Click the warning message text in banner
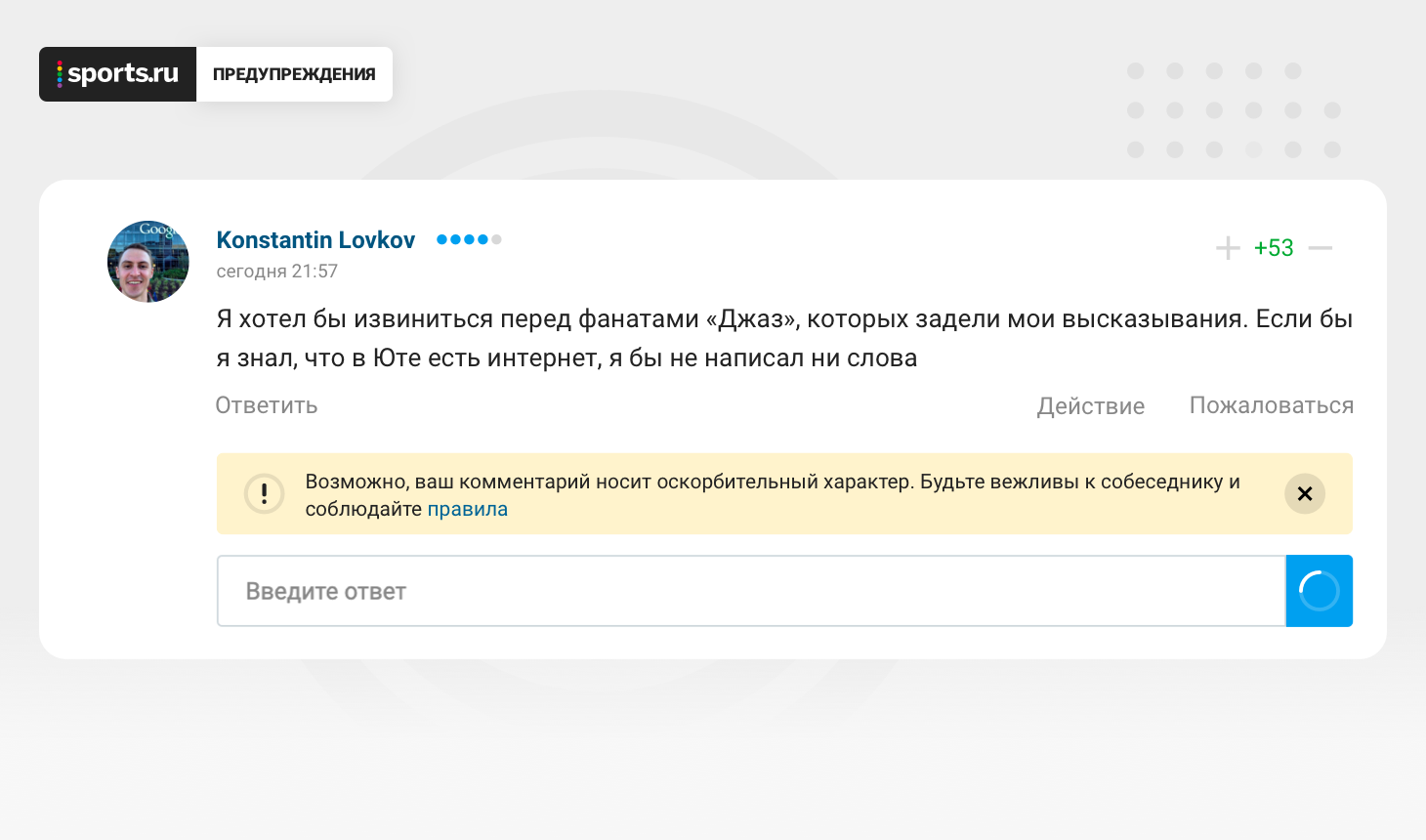The width and height of the screenshot is (1426, 840). point(772,483)
